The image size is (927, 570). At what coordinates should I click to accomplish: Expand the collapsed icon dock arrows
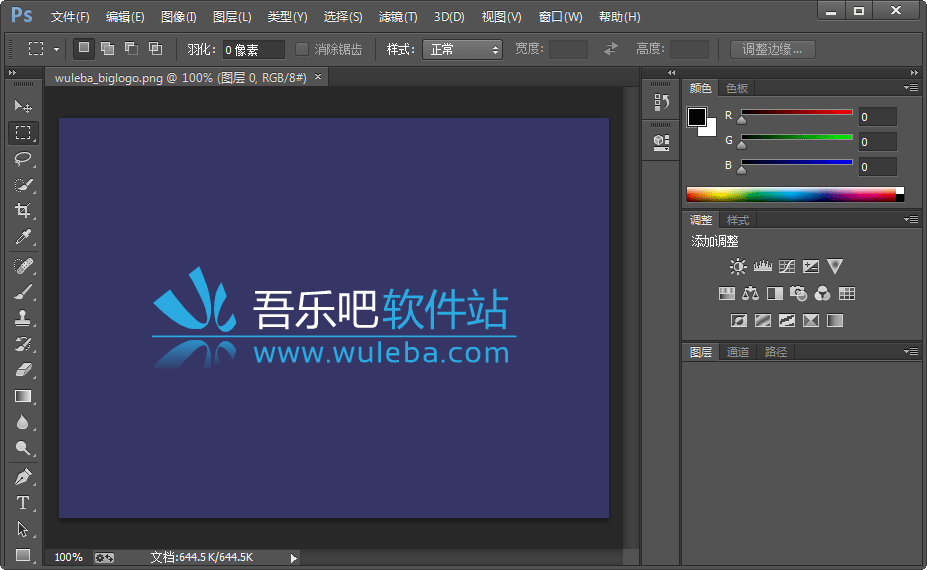[672, 72]
